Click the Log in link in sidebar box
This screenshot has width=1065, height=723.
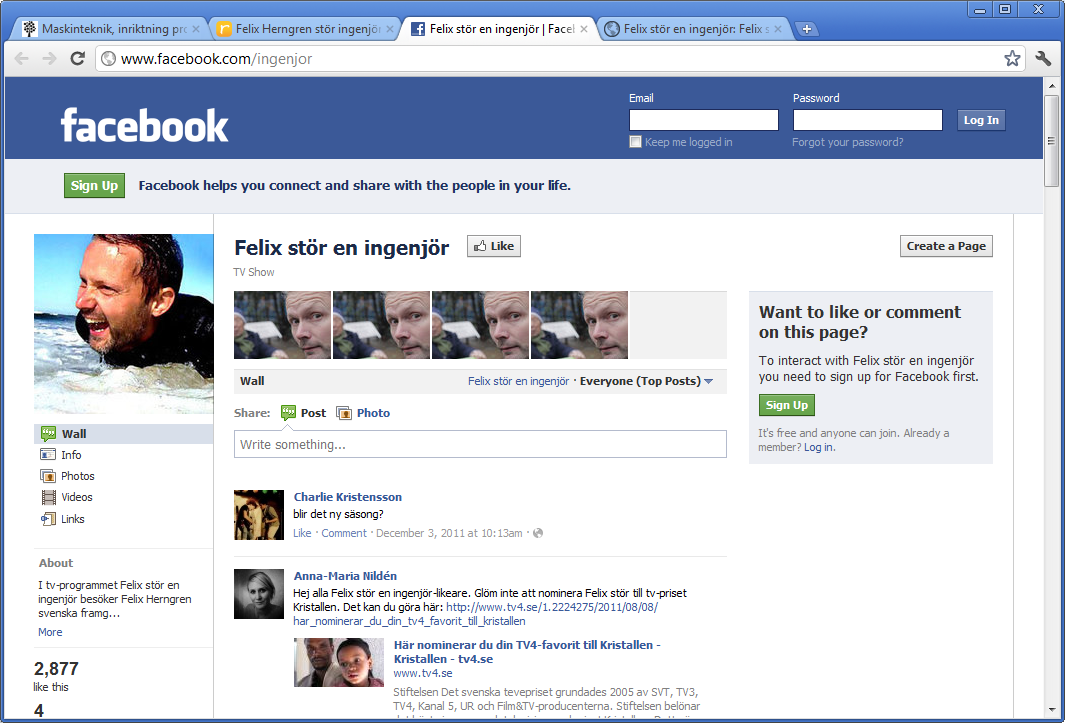818,447
